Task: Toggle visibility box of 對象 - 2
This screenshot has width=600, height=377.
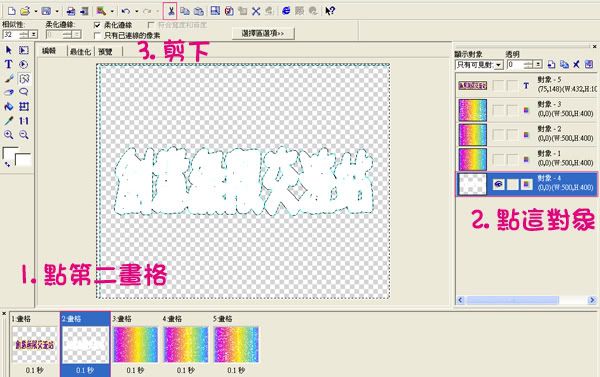Action: pyautogui.click(x=498, y=135)
